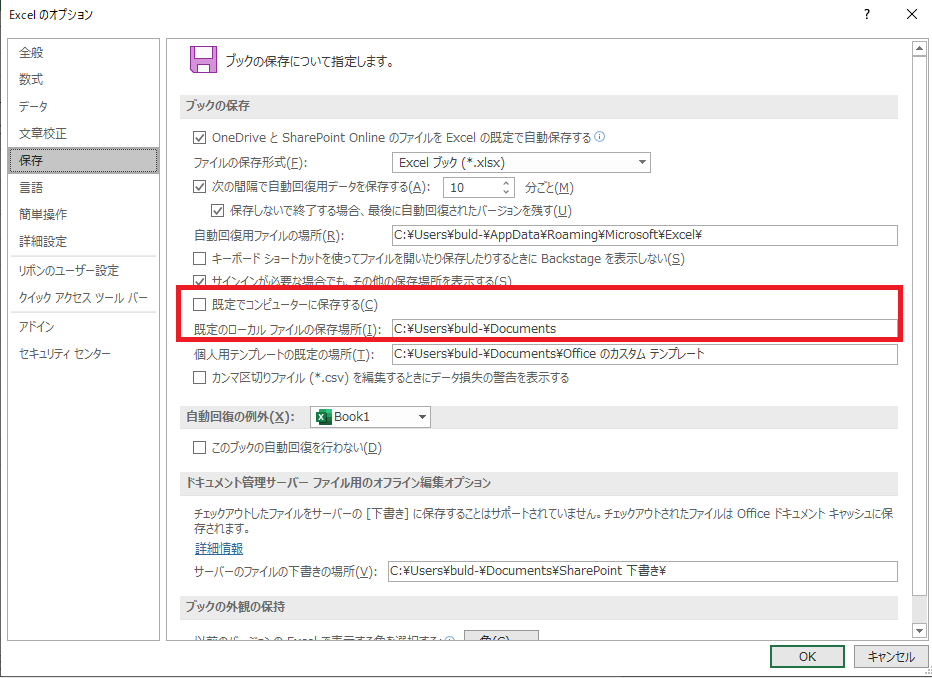This screenshot has height=678, width=932.
Task: Toggle 次の間隔で自動回復用データを保存する checkbox
Action: pos(200,187)
